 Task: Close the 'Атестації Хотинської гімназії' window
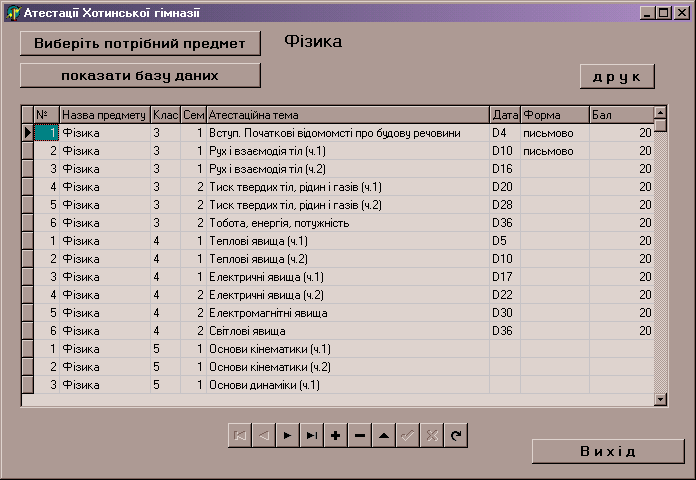(681, 13)
